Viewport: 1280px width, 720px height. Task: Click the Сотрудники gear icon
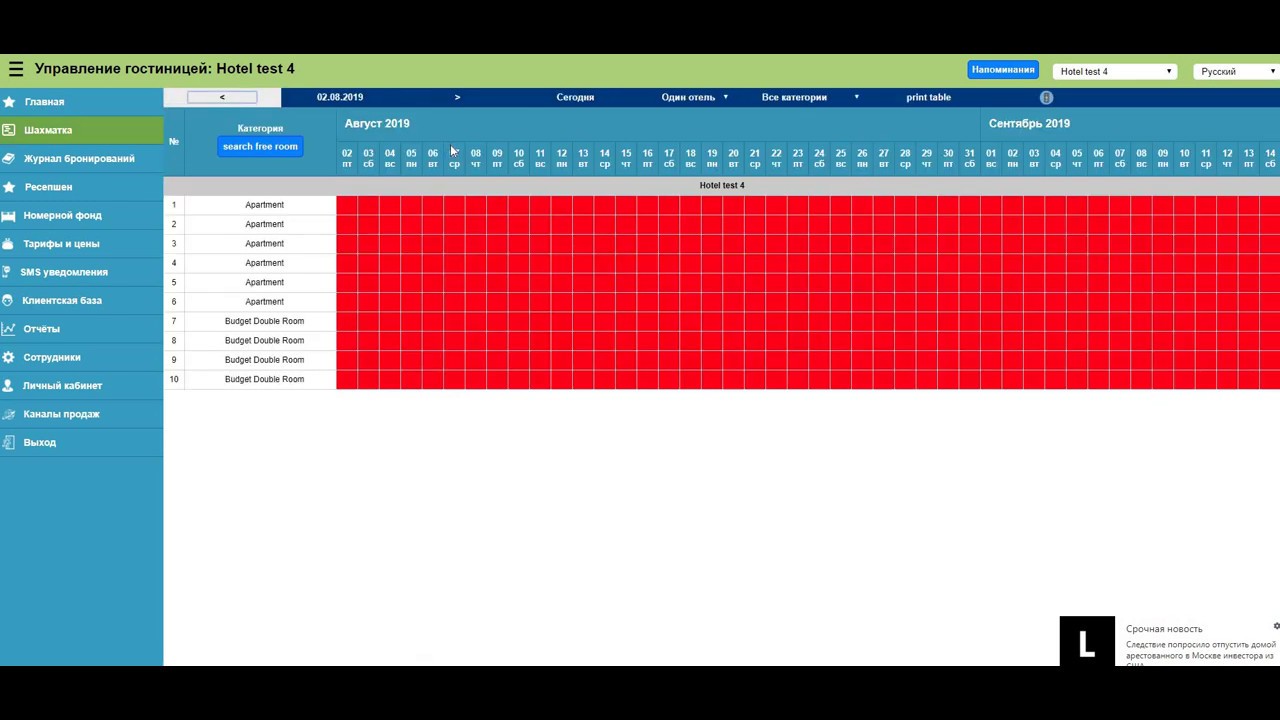tap(9, 357)
